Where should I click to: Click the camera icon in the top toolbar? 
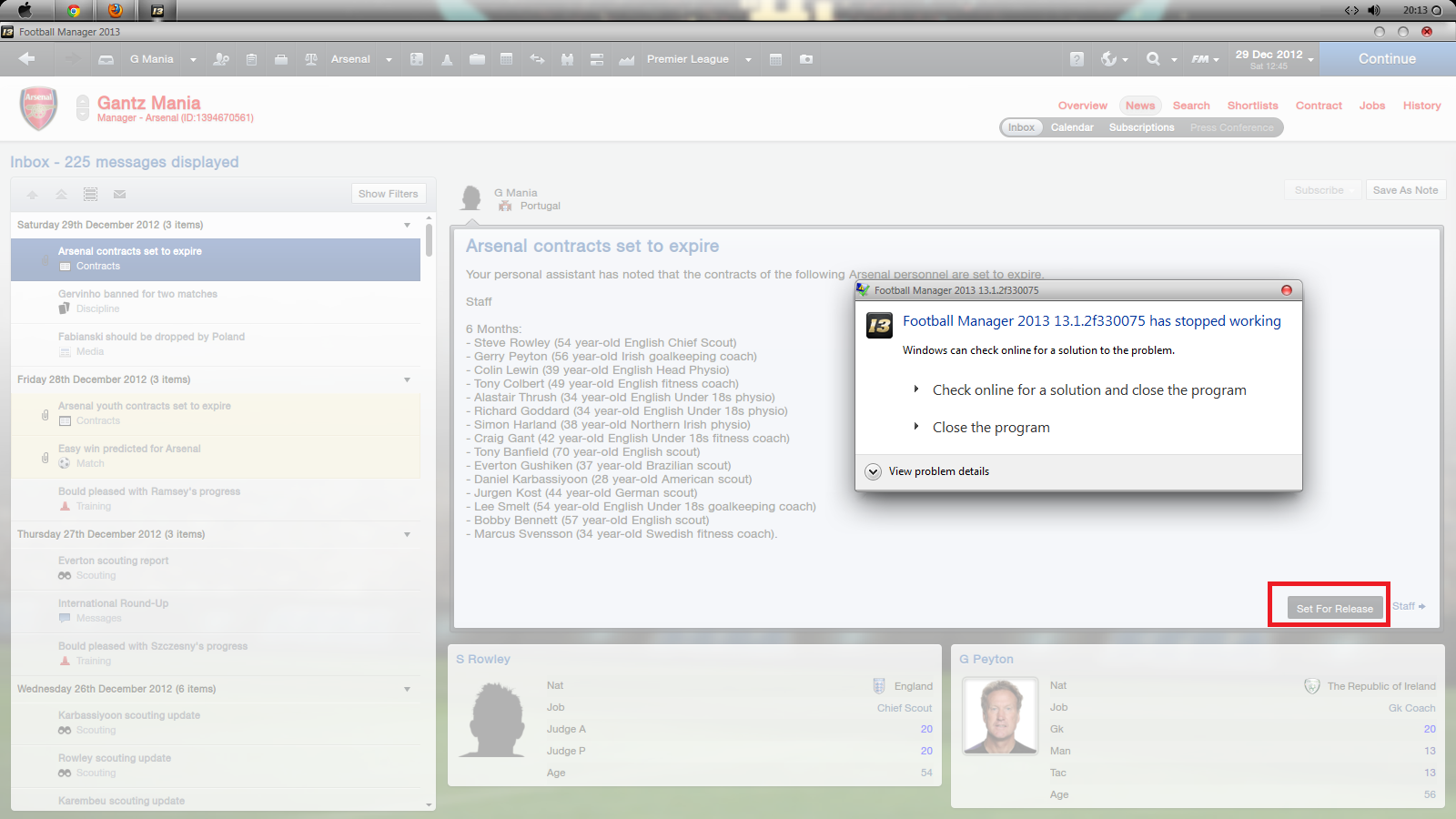806,59
